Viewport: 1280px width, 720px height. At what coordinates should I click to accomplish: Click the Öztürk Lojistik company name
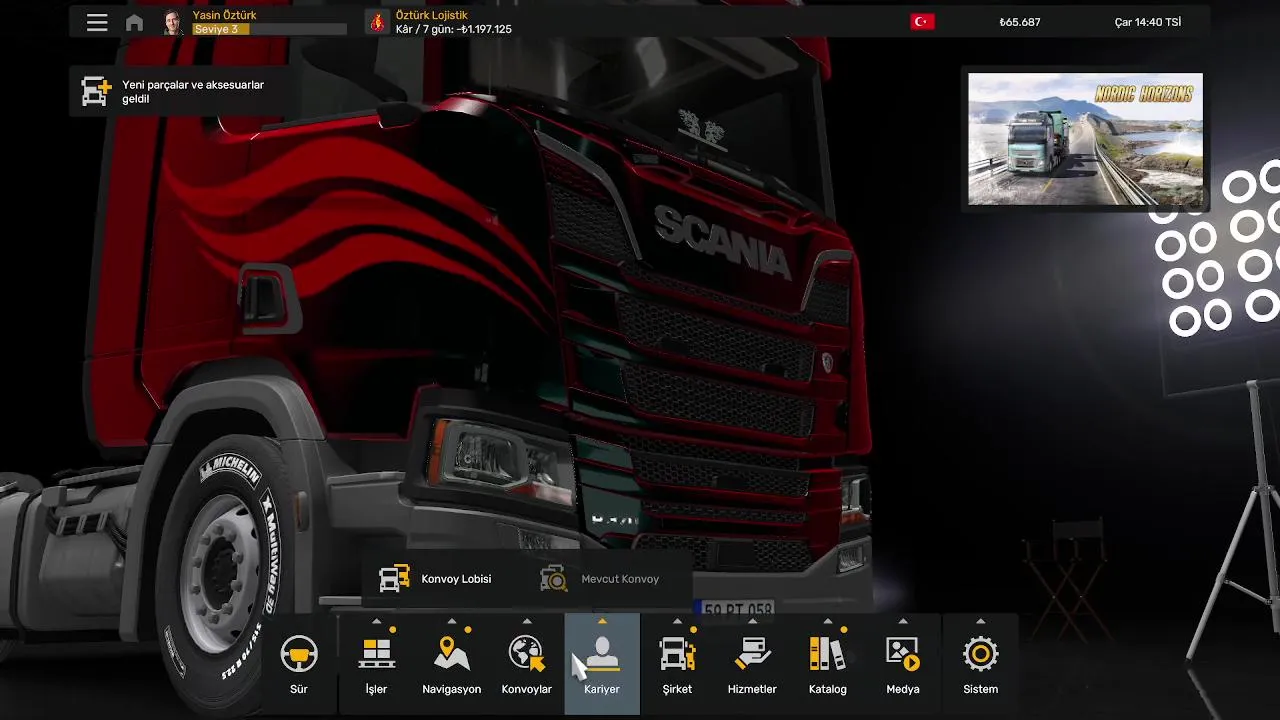click(432, 15)
